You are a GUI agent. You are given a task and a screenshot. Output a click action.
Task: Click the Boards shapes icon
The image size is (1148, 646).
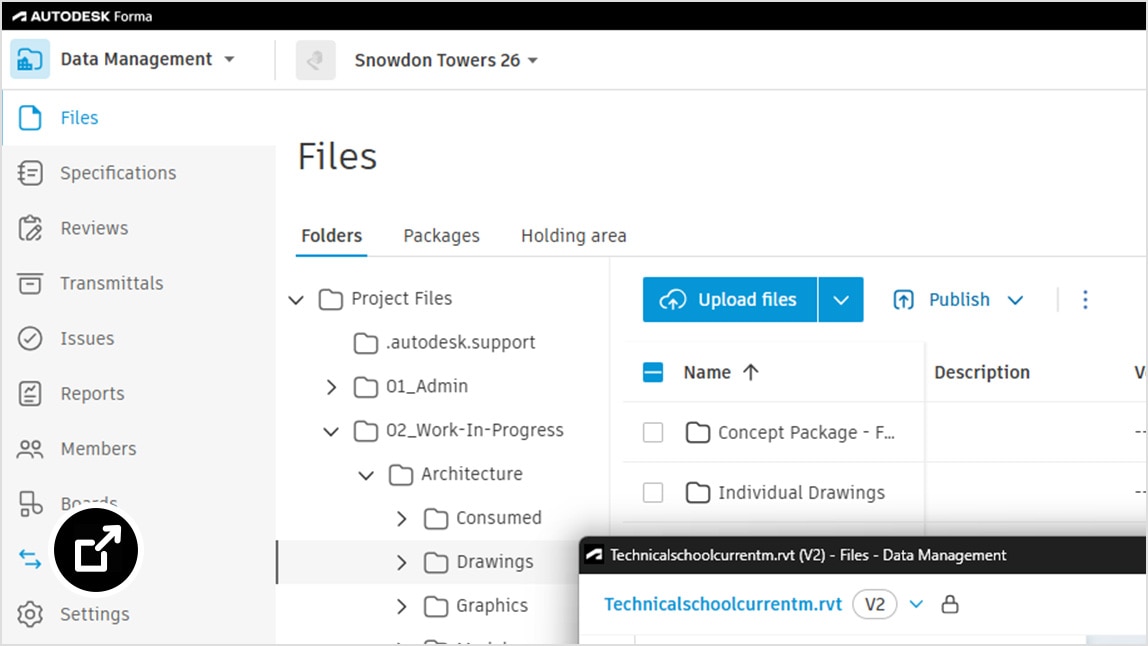click(30, 504)
